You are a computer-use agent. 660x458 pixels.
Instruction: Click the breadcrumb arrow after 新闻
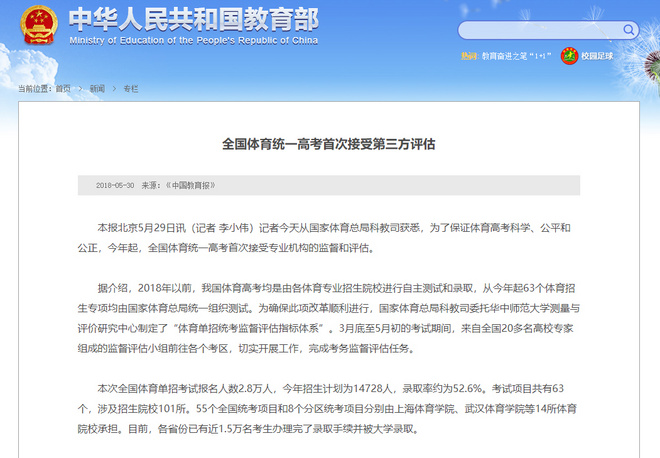(x=114, y=88)
